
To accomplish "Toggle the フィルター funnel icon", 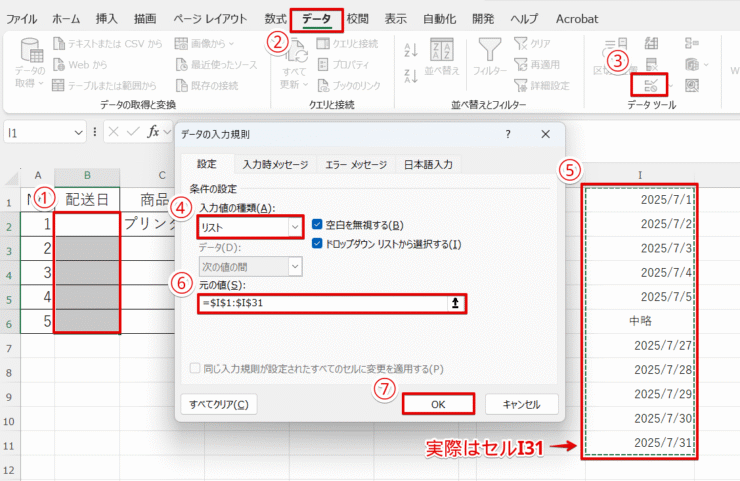I will pos(490,50).
